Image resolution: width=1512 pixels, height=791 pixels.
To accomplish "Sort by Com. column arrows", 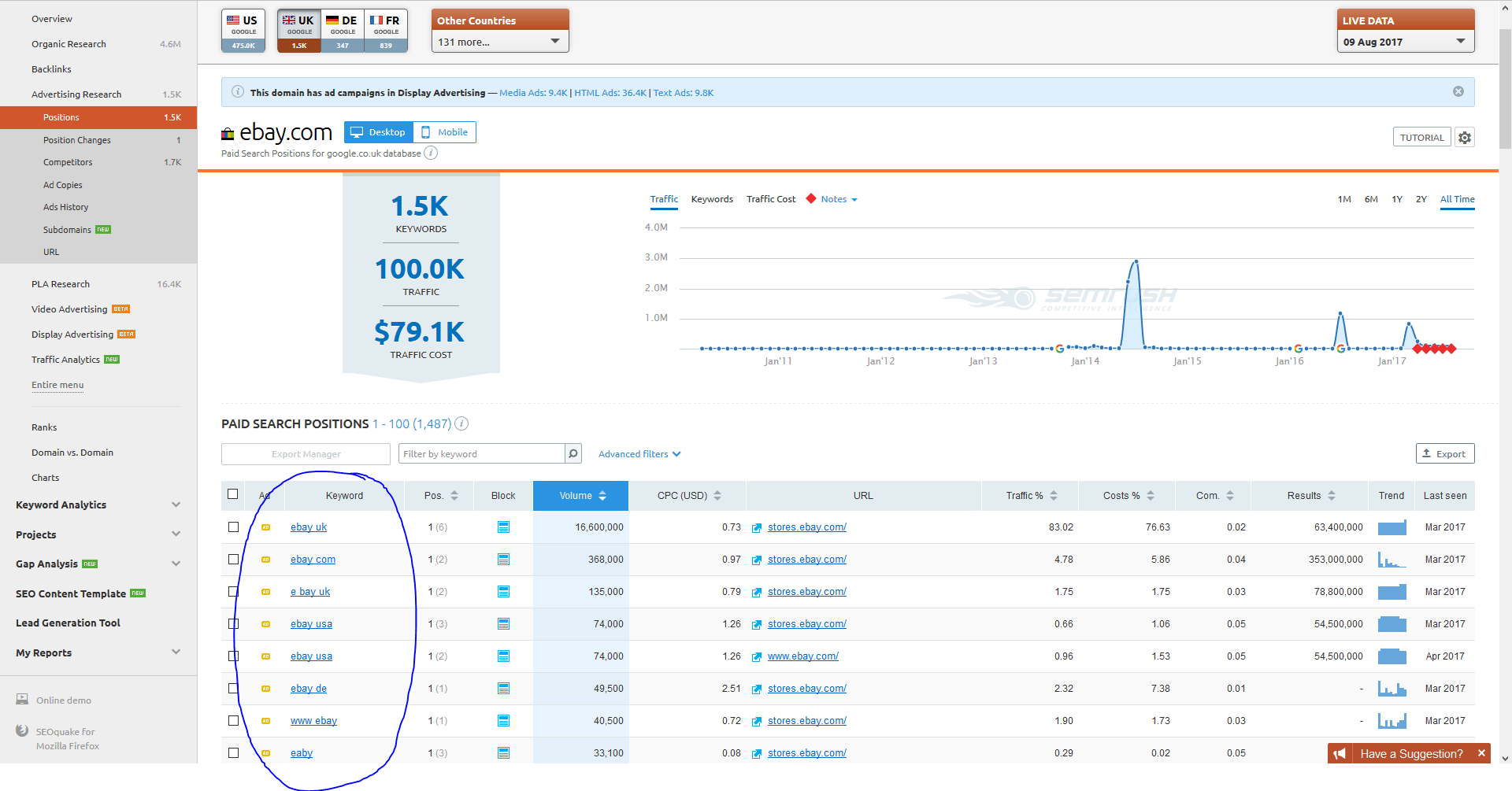I will tap(1230, 496).
